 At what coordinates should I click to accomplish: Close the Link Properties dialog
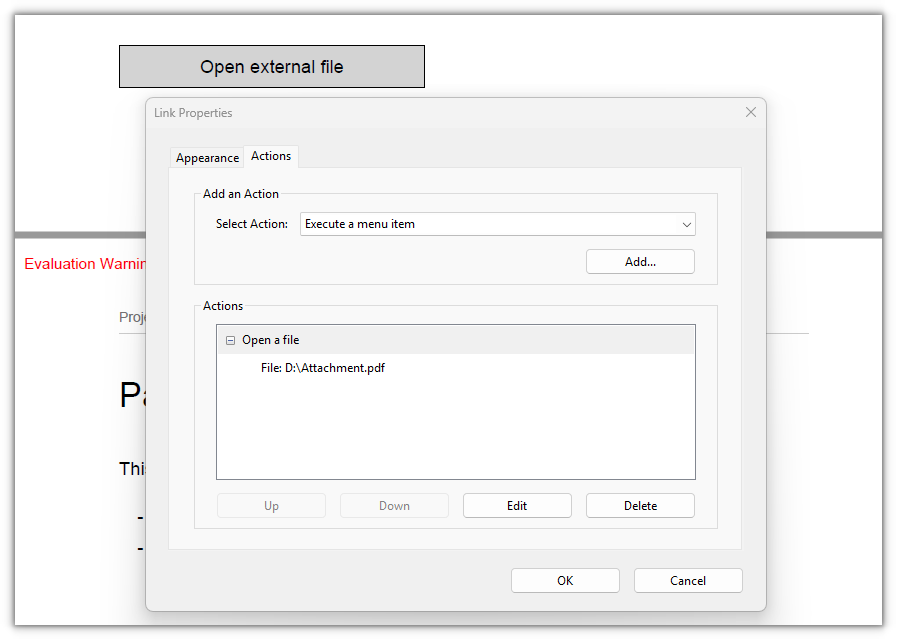pyautogui.click(x=751, y=113)
